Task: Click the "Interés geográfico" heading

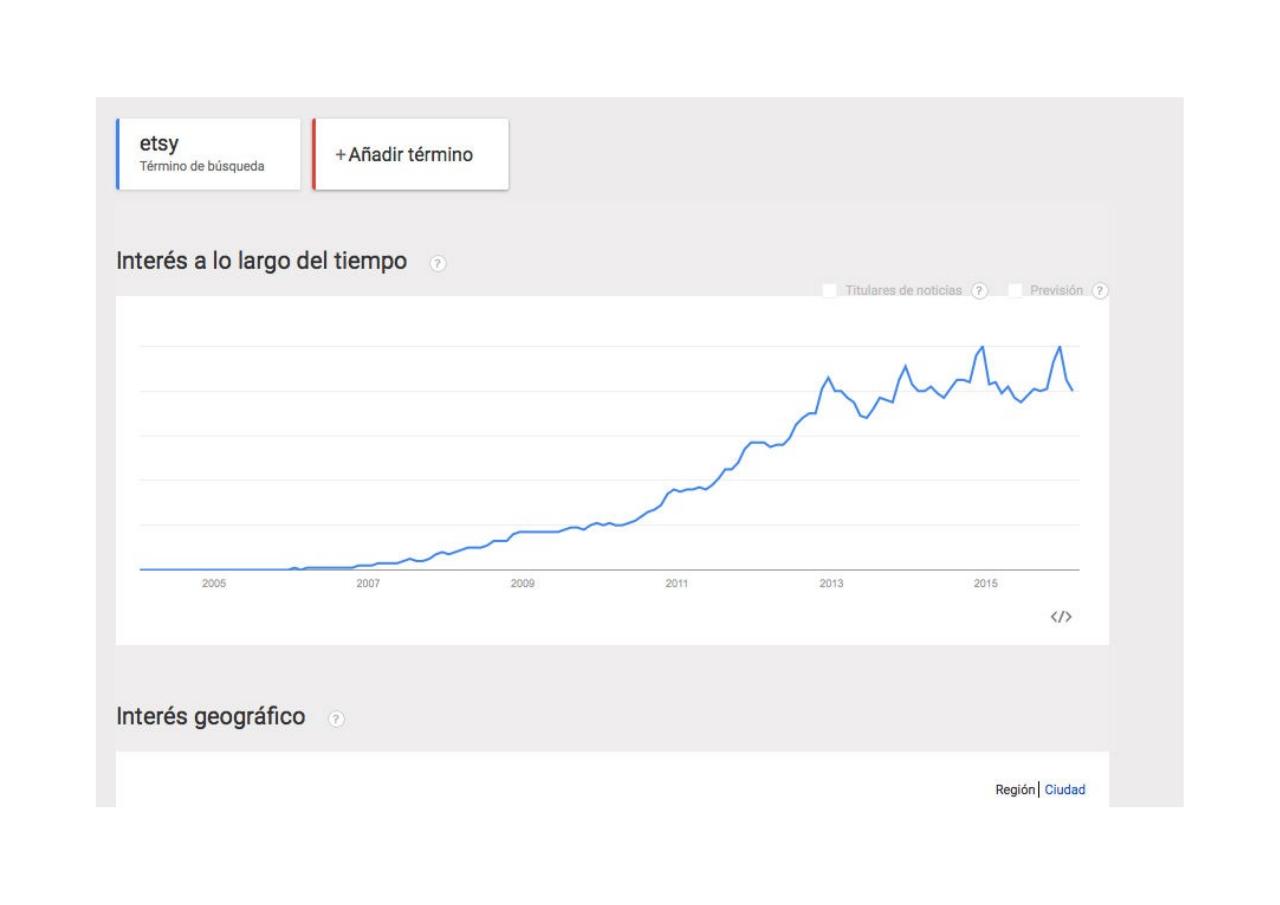Action: (211, 717)
